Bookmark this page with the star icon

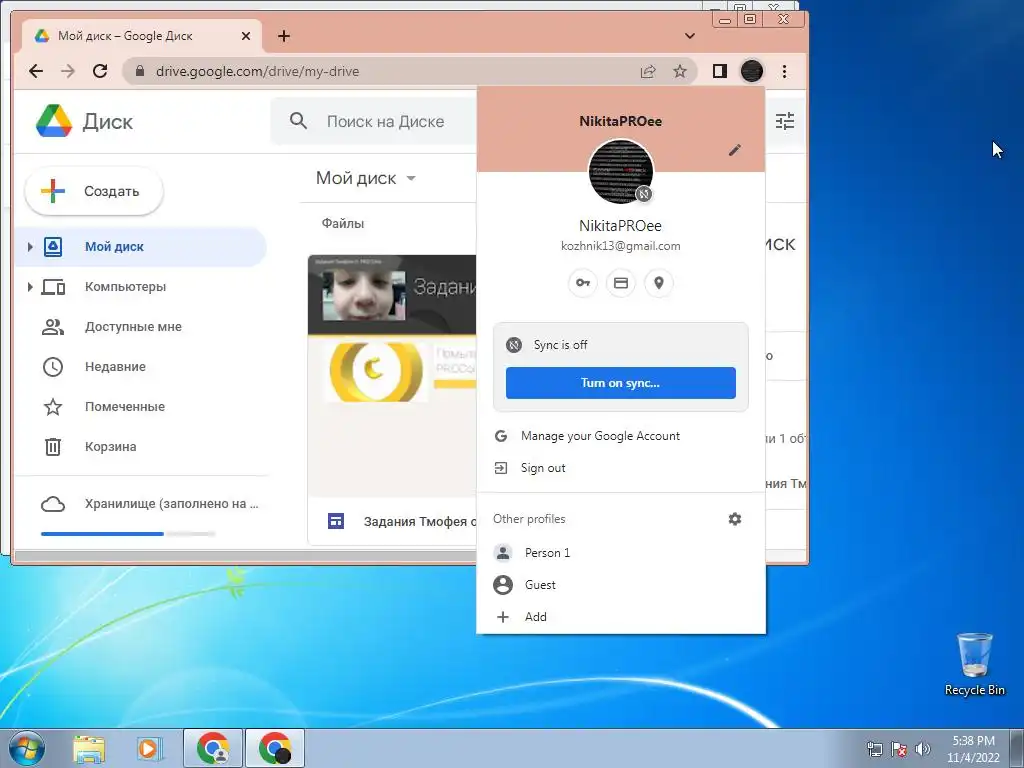tap(680, 71)
